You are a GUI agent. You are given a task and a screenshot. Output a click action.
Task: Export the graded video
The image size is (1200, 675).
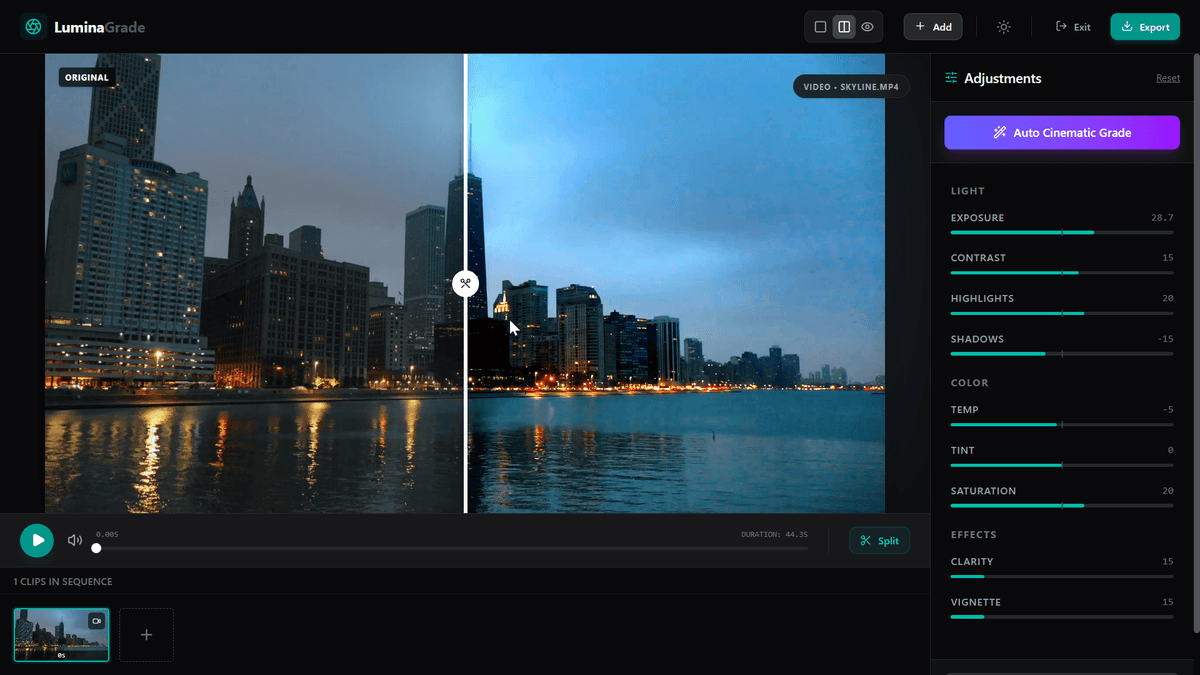1145,27
